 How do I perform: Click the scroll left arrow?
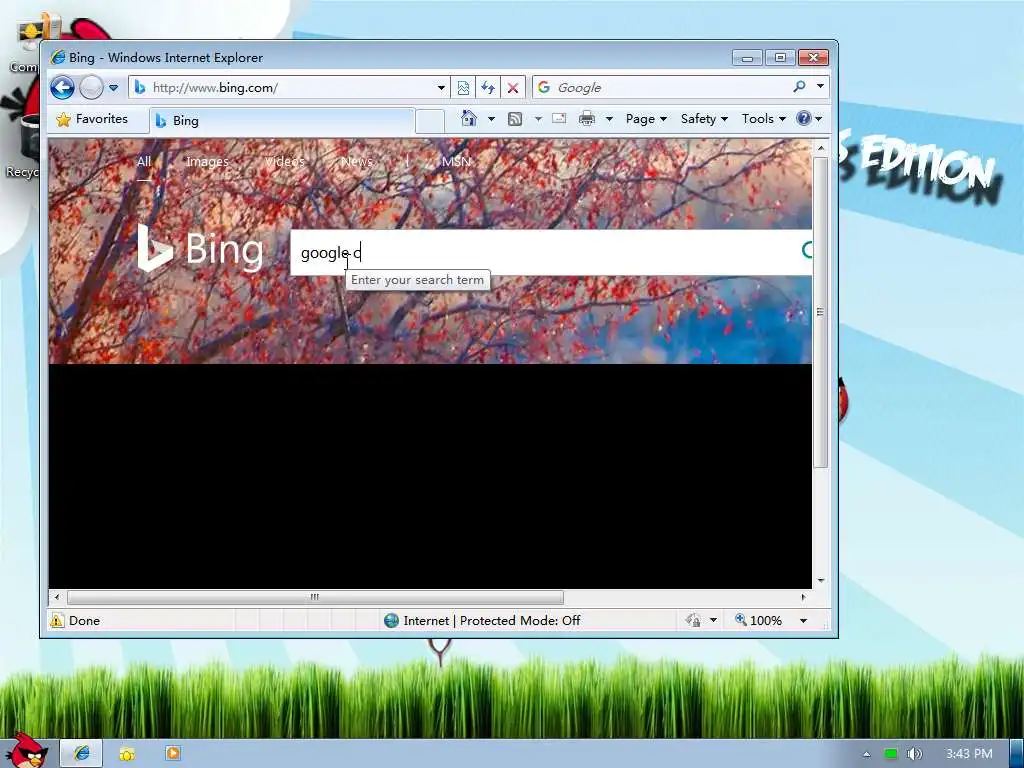(x=57, y=597)
